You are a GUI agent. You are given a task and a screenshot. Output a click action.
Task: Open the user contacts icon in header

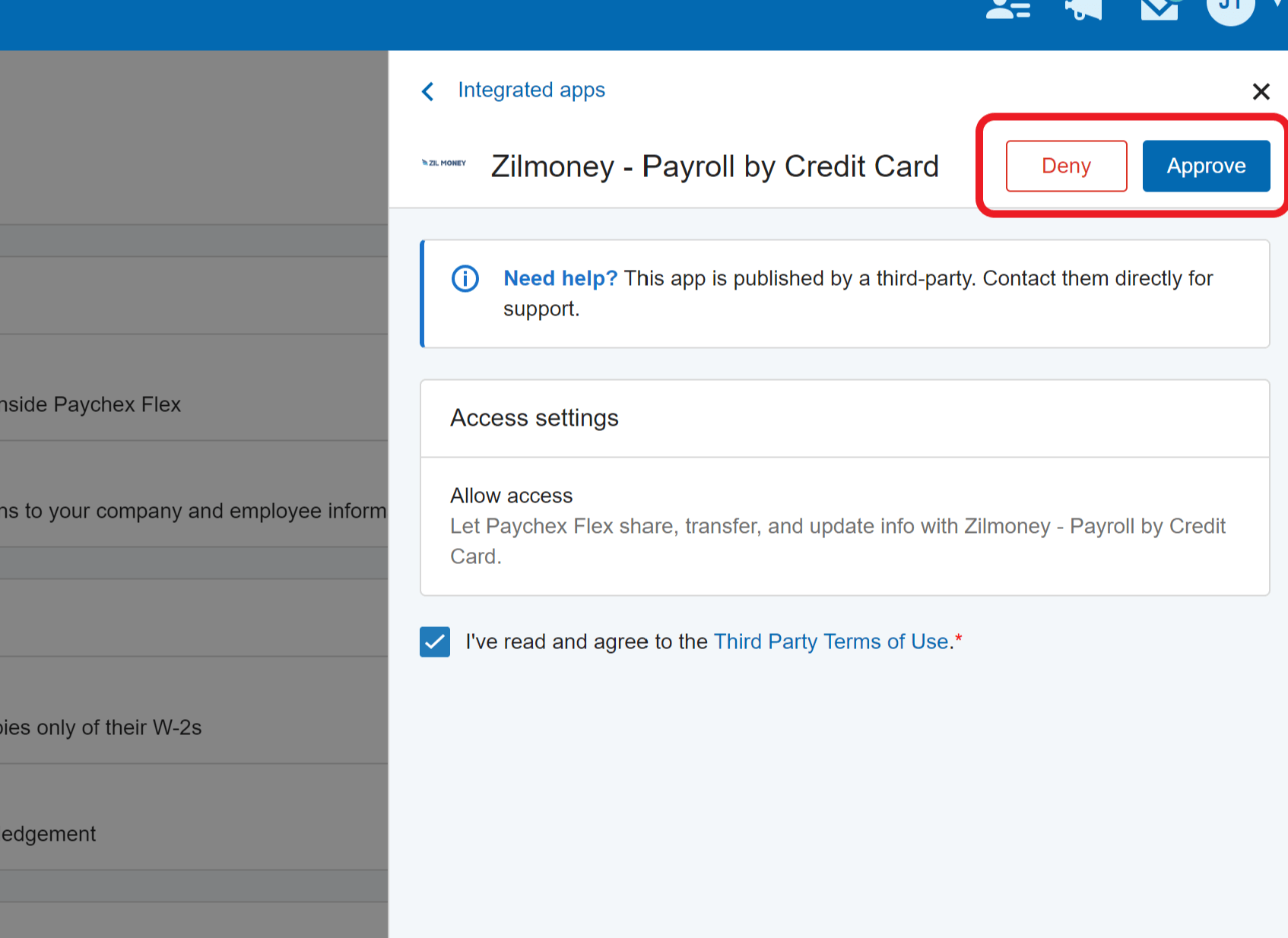(1008, 9)
